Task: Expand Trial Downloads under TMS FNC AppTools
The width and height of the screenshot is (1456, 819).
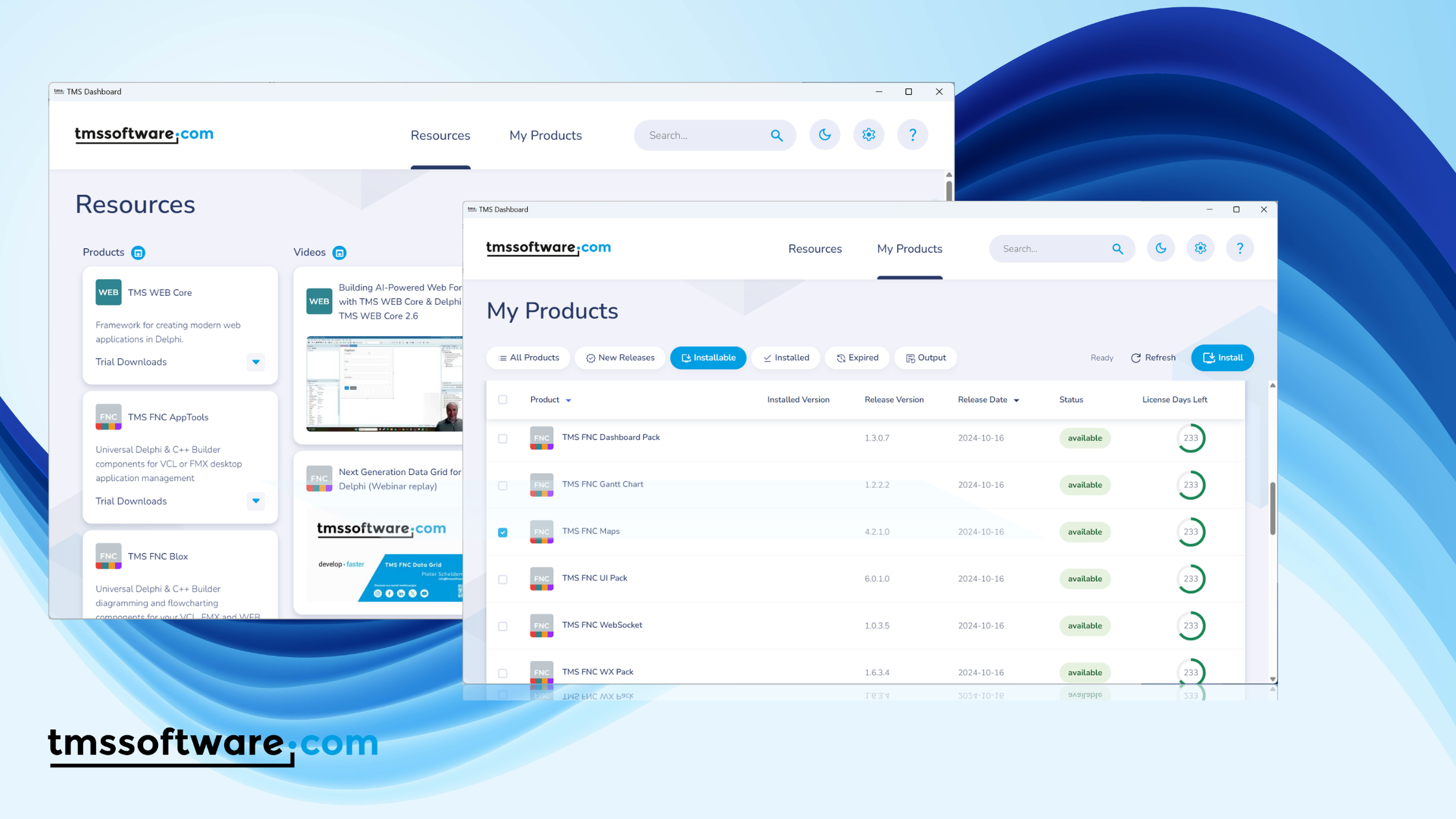Action: pos(255,501)
